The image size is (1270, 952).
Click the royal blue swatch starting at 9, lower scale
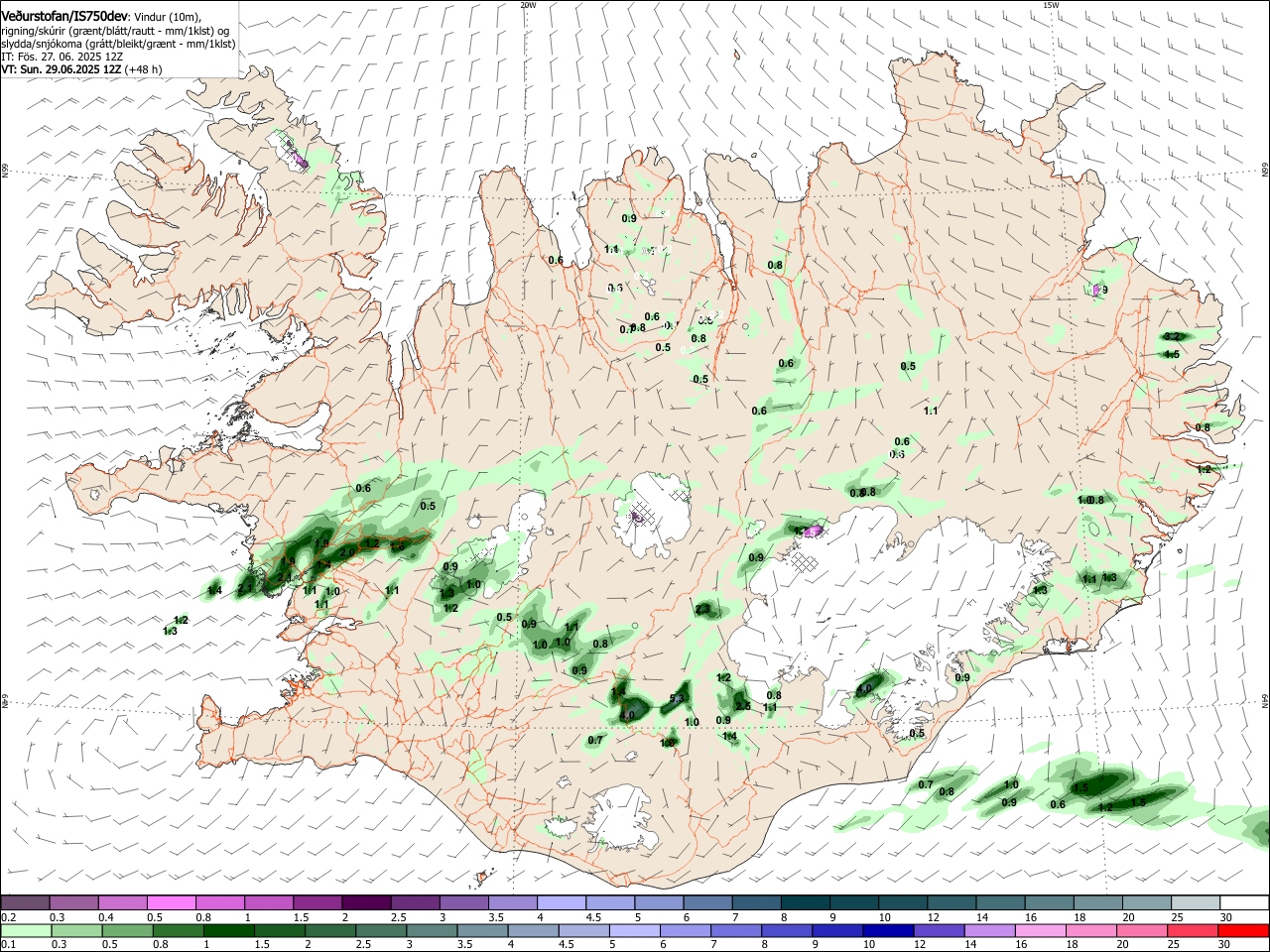(x=835, y=930)
